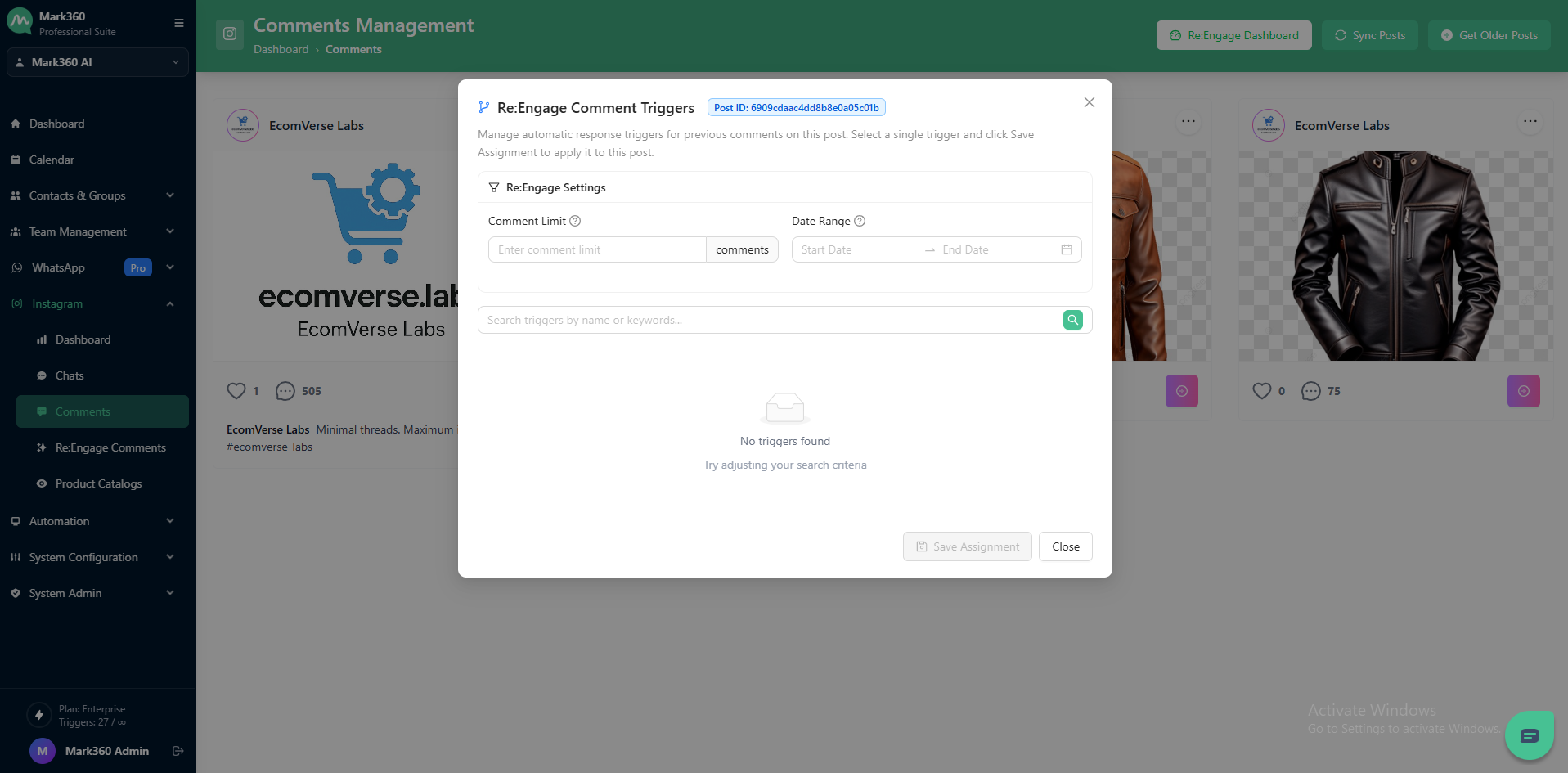The height and width of the screenshot is (773, 1568).
Task: Click the hamburger menu icon in sidebar header
Action: coord(178,23)
